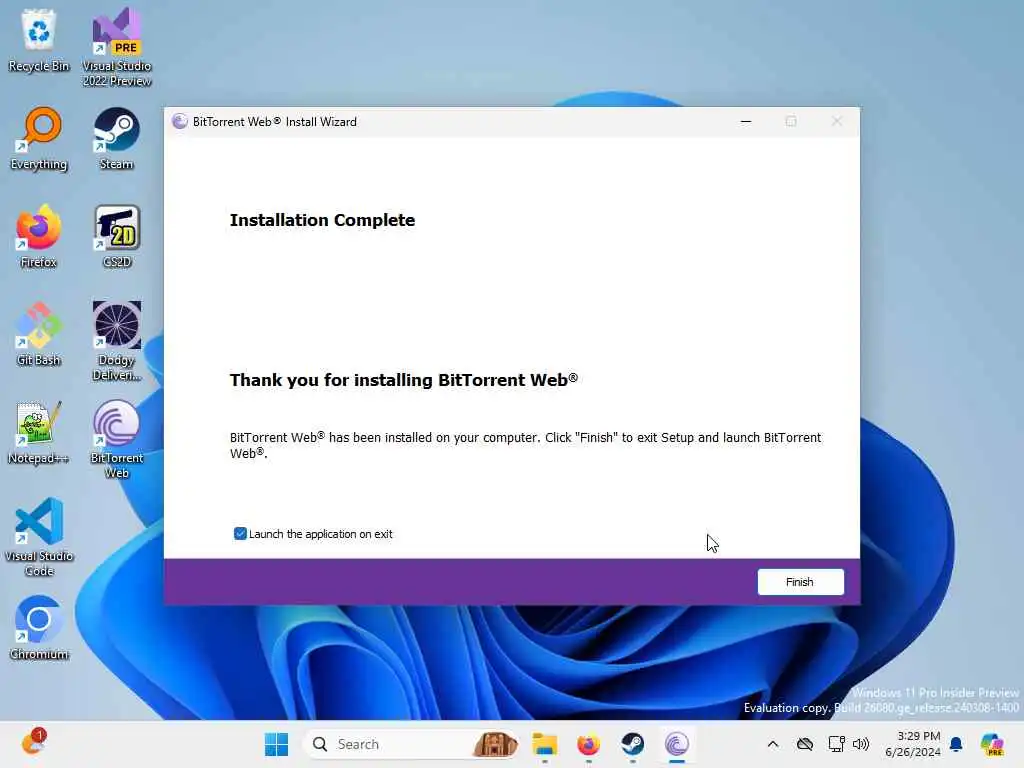The height and width of the screenshot is (768, 1024).
Task: Uncheck Launch the application on exit
Action: [x=240, y=534]
